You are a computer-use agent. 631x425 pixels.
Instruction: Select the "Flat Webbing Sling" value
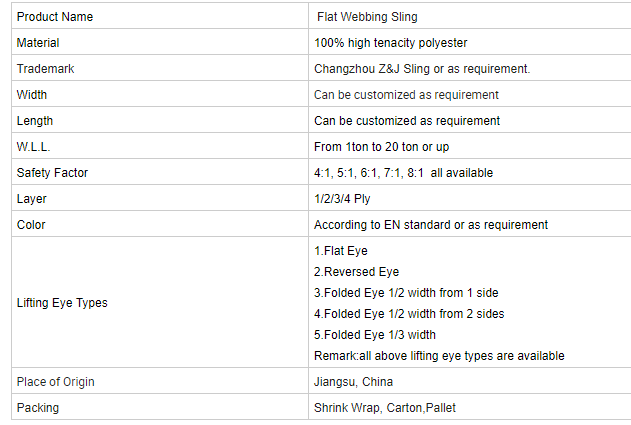(367, 17)
